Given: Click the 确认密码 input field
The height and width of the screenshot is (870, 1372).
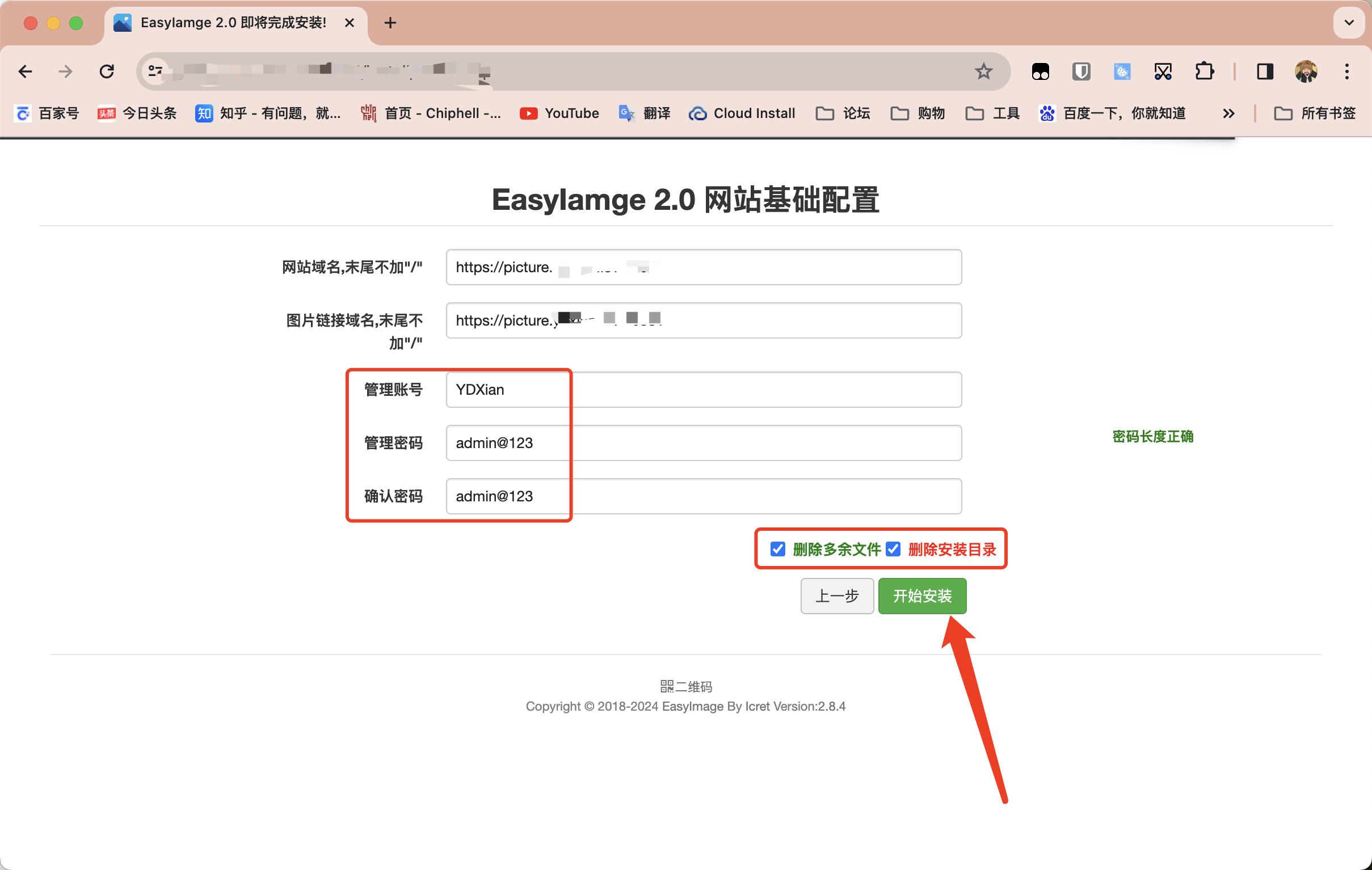Looking at the screenshot, I should pos(704,496).
